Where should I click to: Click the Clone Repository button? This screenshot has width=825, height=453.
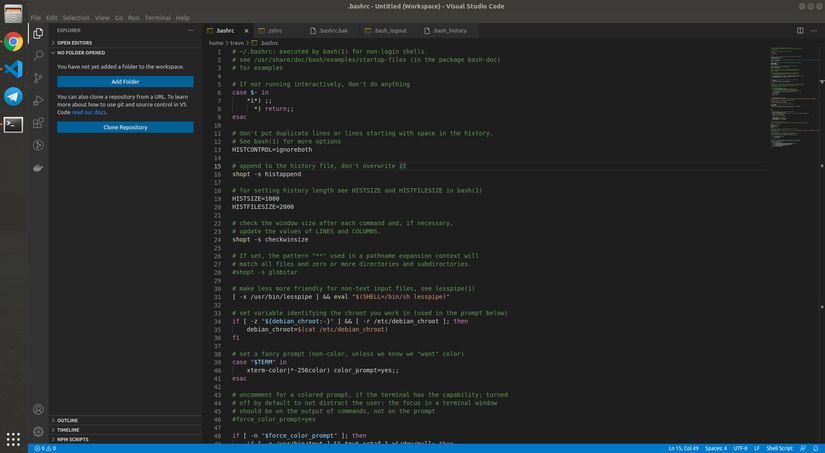pyautogui.click(x=125, y=127)
